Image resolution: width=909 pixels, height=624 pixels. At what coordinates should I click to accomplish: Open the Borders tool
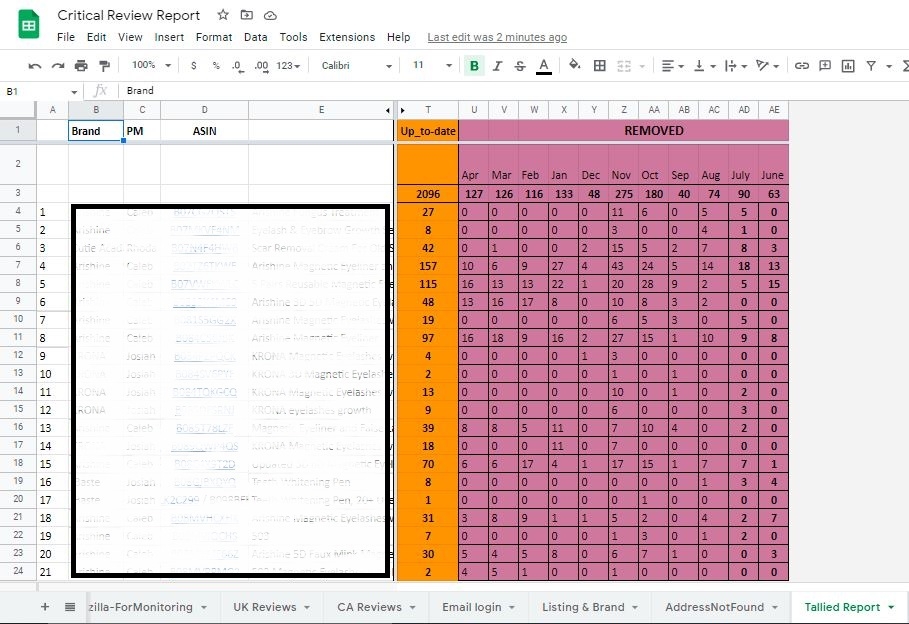click(600, 66)
